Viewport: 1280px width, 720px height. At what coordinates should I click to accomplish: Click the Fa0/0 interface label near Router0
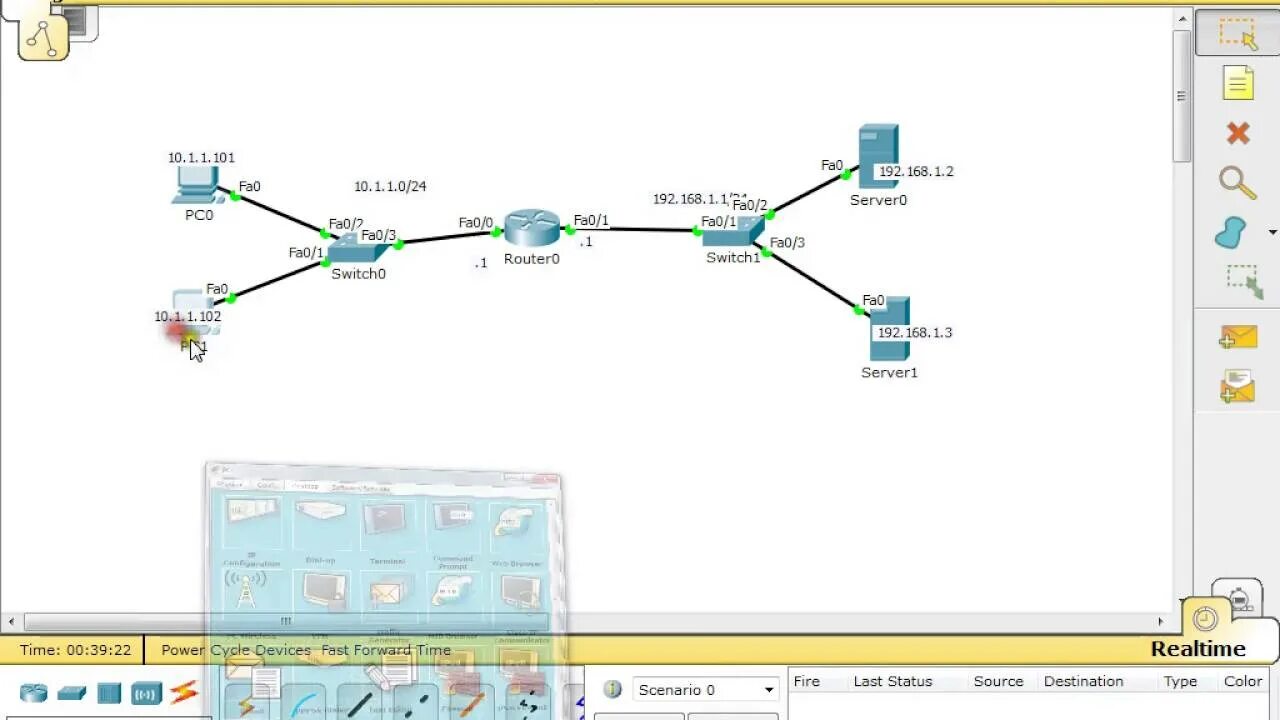476,223
